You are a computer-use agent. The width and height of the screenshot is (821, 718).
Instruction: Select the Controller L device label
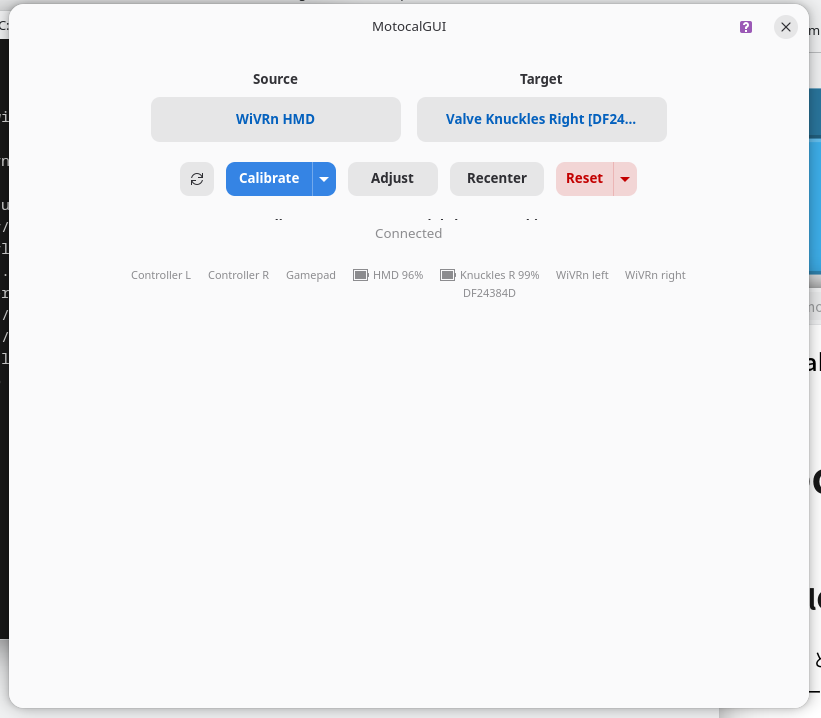pos(161,275)
